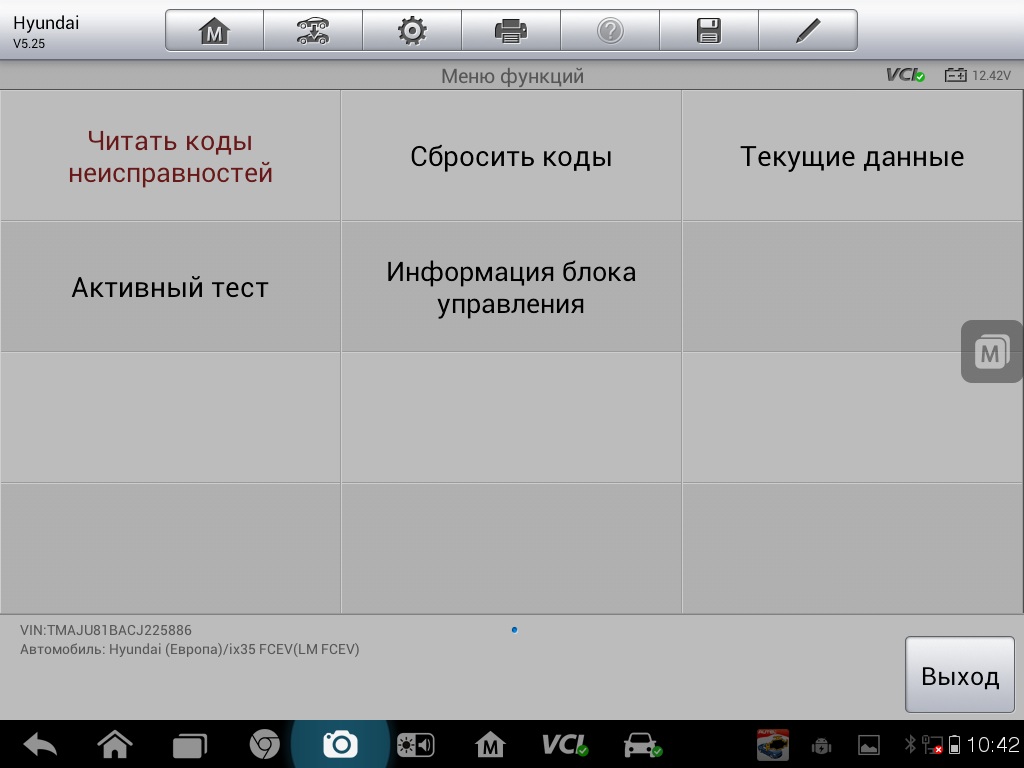The image size is (1024, 768).
Task: Open Текущие данные live data
Action: click(x=852, y=157)
